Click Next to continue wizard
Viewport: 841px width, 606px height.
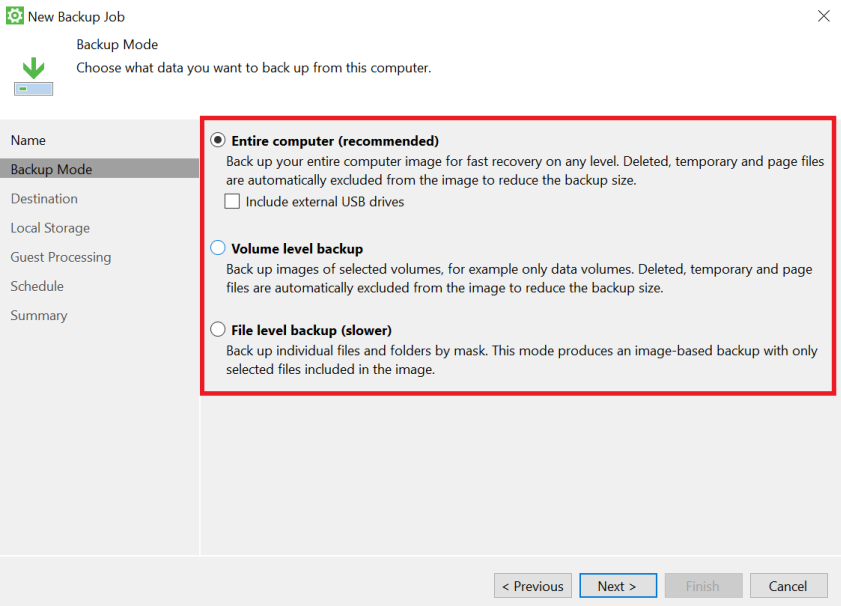tap(618, 586)
